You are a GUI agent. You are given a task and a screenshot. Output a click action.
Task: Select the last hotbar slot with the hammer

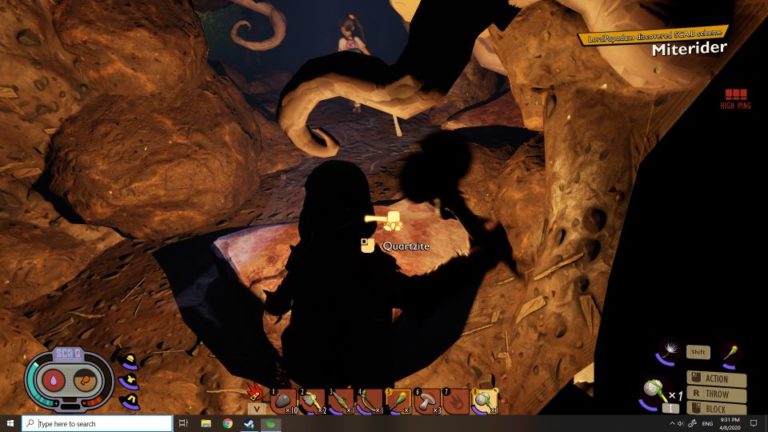(x=484, y=400)
